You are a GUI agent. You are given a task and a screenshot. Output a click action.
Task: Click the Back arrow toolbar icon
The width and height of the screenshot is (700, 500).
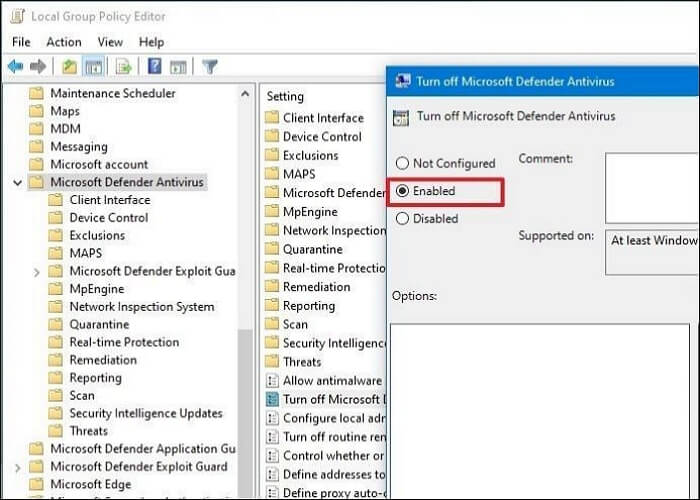[16, 67]
